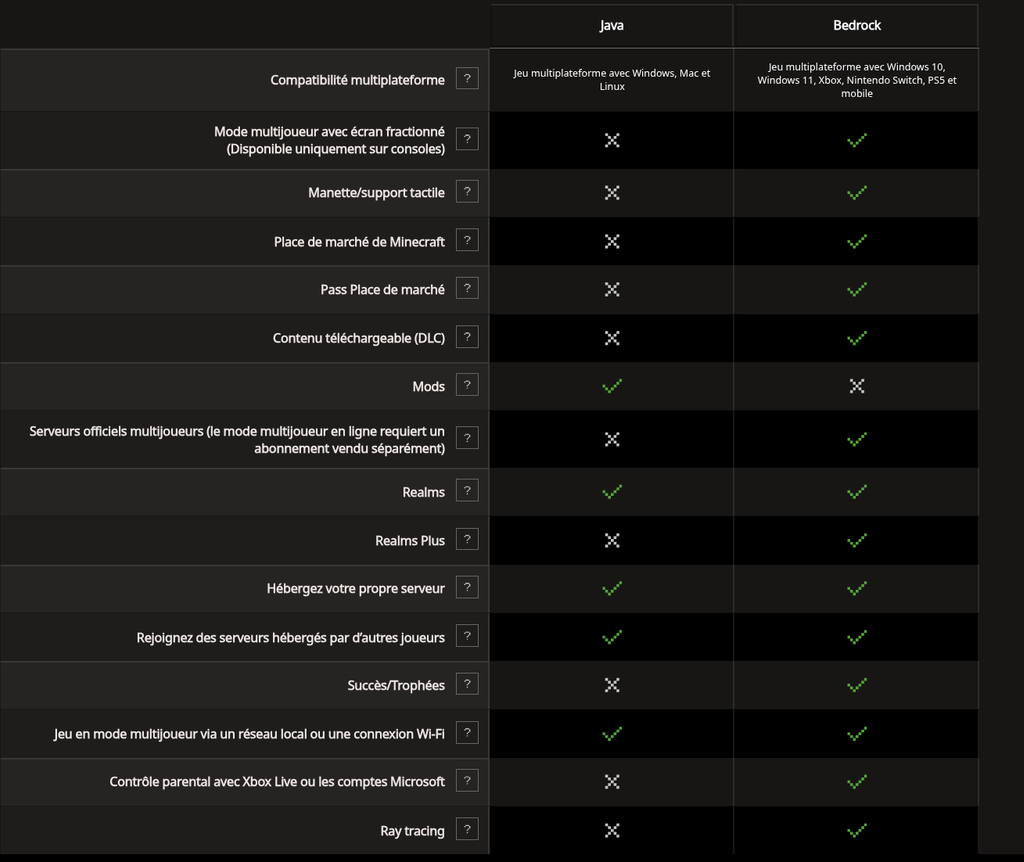1024x862 pixels.
Task: Click help icon next to Ray tracing
Action: click(467, 829)
